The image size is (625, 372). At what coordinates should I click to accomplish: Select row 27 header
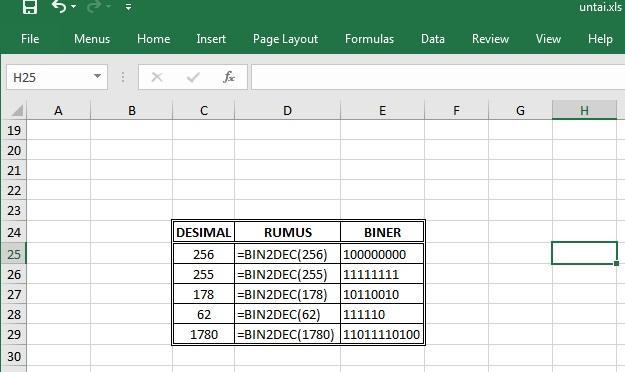[14, 294]
